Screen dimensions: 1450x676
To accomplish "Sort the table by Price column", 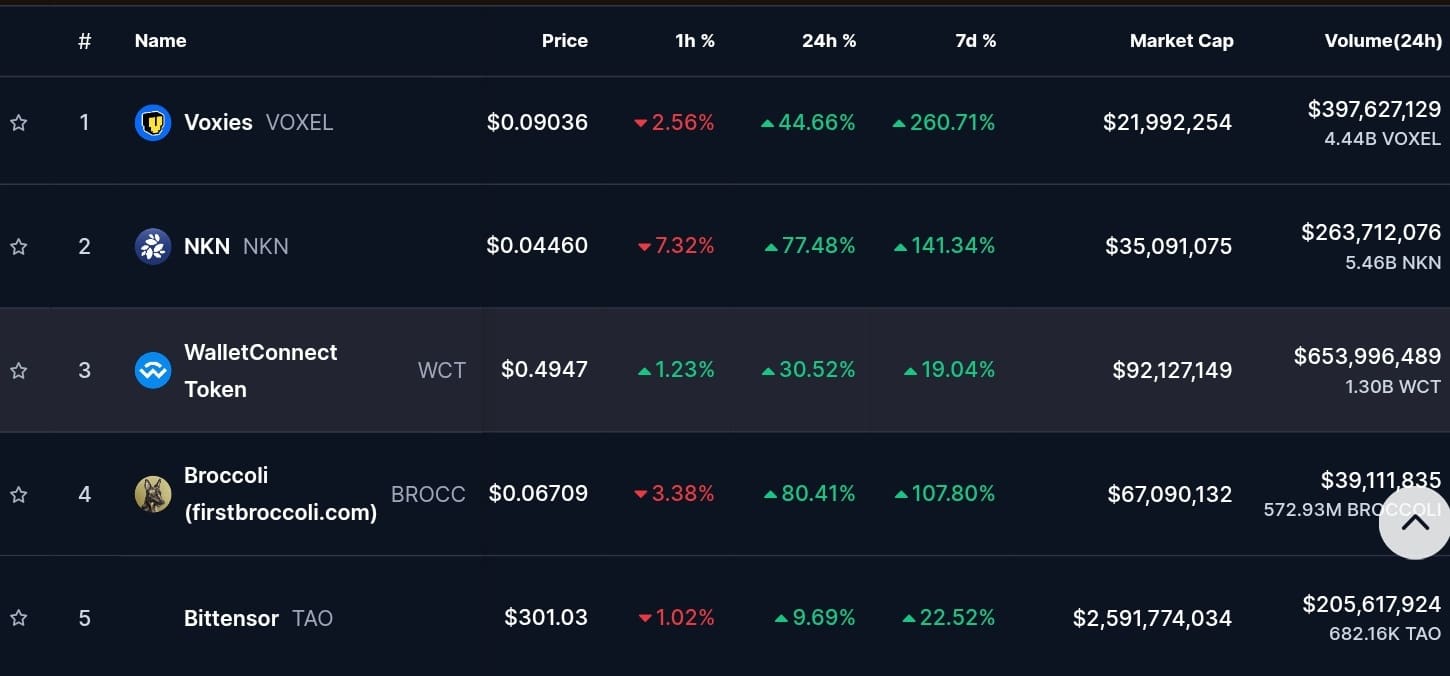I will tap(564, 41).
